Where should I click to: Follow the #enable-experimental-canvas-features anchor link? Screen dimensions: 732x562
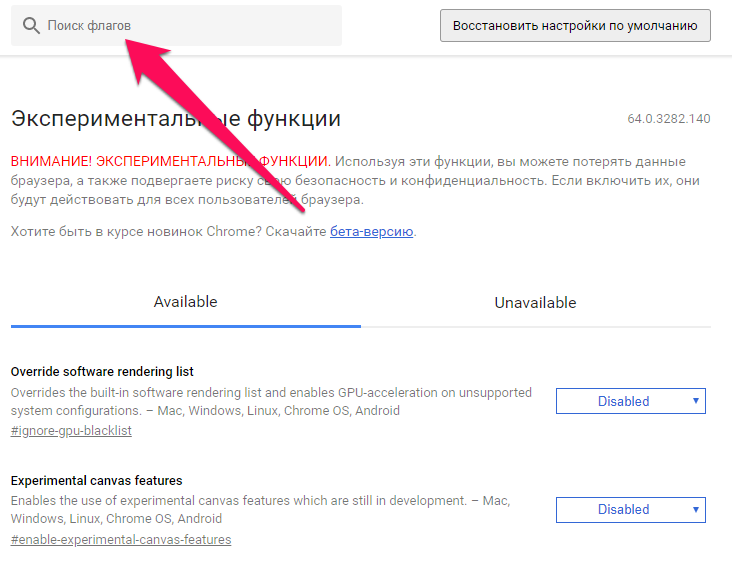coord(121,539)
